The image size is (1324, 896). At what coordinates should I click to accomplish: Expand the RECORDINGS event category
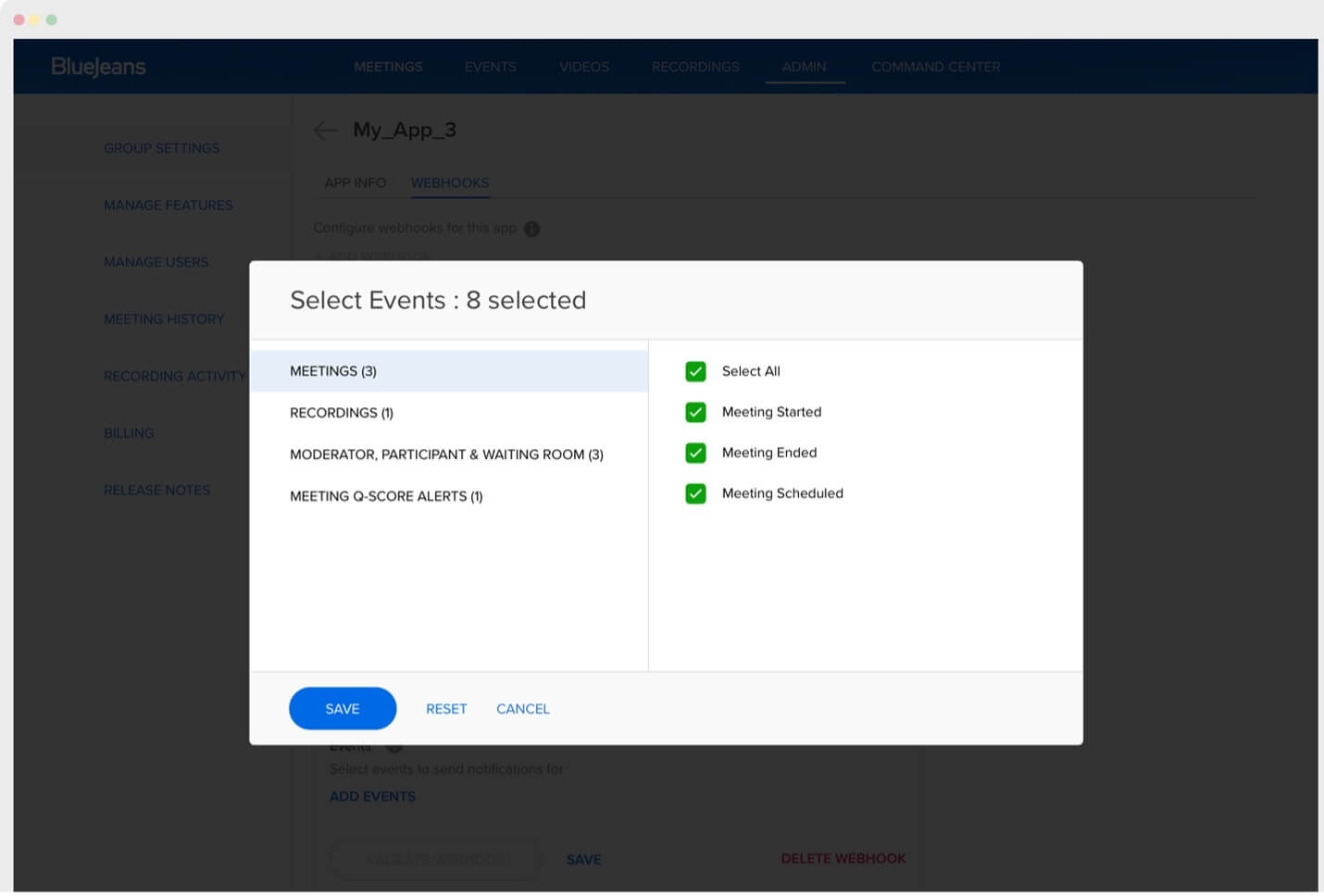342,413
